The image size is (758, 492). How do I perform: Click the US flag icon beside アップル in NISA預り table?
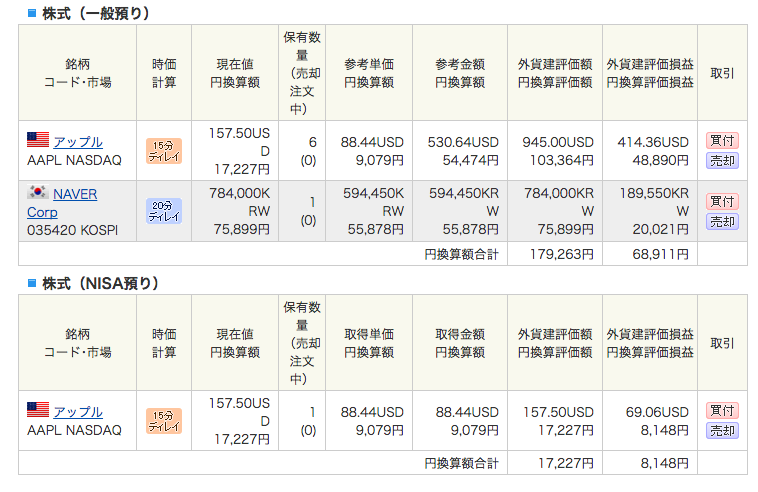(x=38, y=409)
